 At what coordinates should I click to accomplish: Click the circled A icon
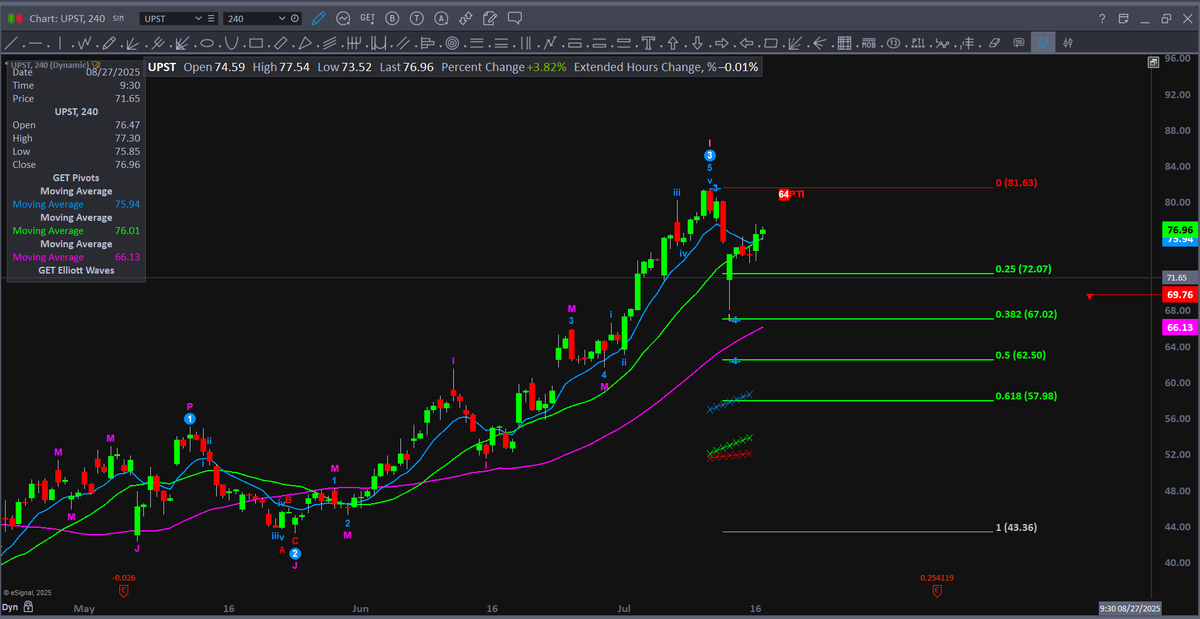(441, 18)
